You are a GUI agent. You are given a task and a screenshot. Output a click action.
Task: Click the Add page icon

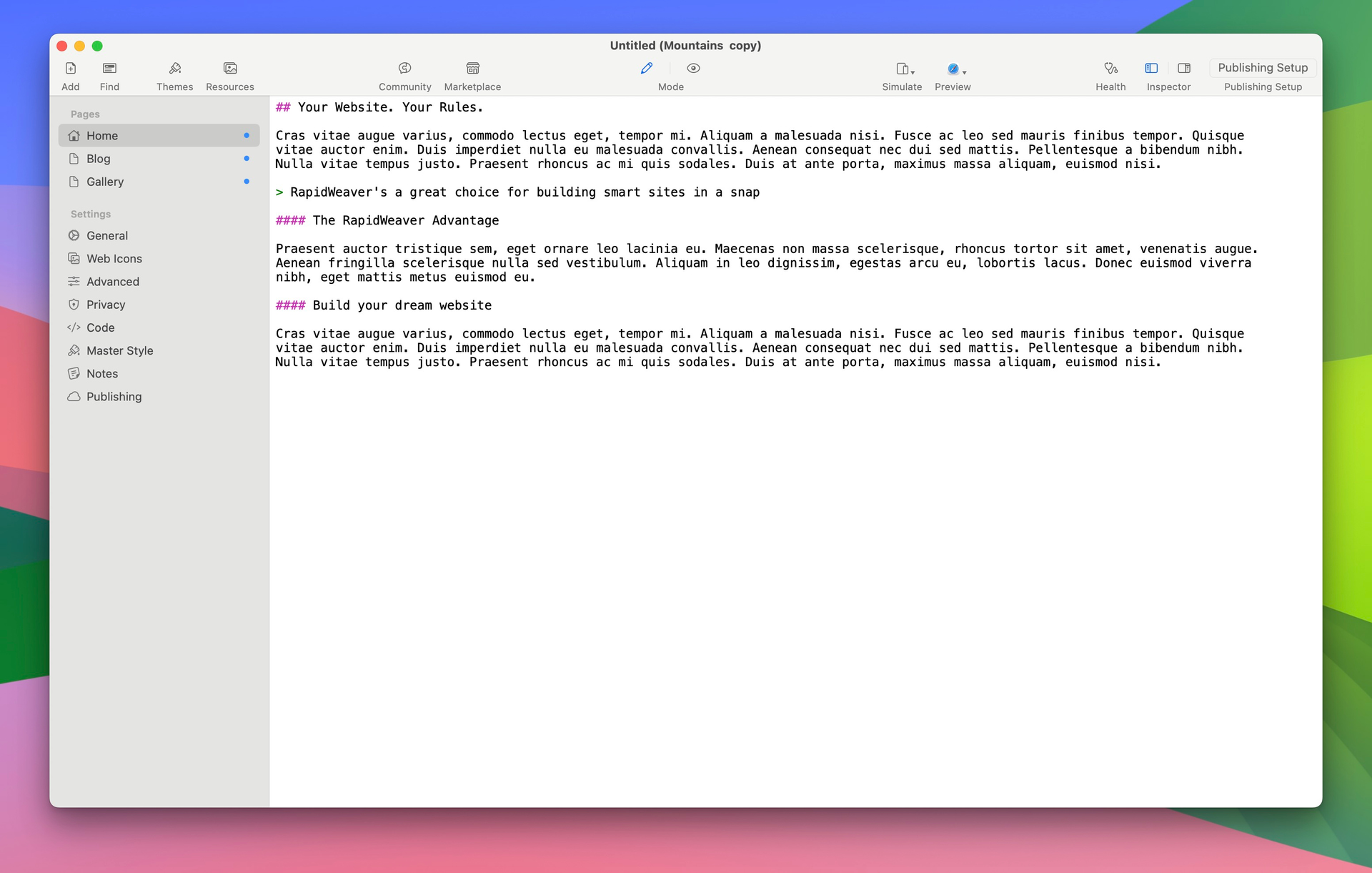[70, 69]
